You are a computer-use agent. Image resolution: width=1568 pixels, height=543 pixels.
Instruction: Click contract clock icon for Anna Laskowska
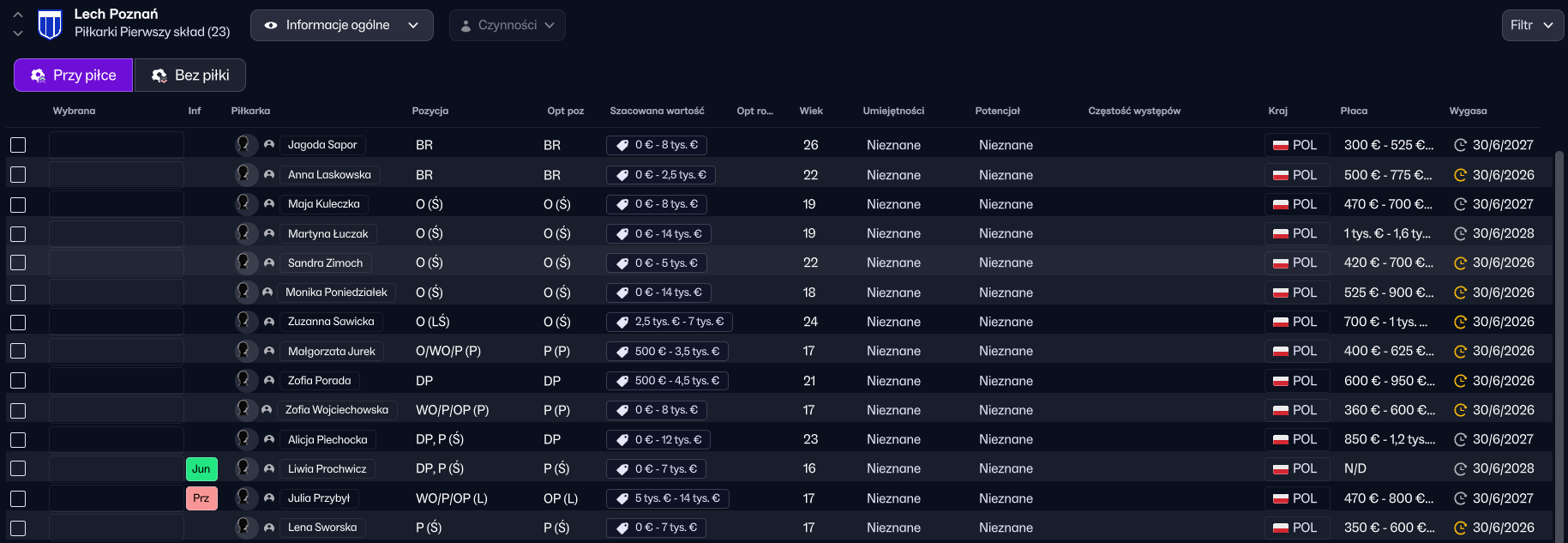click(x=1460, y=175)
